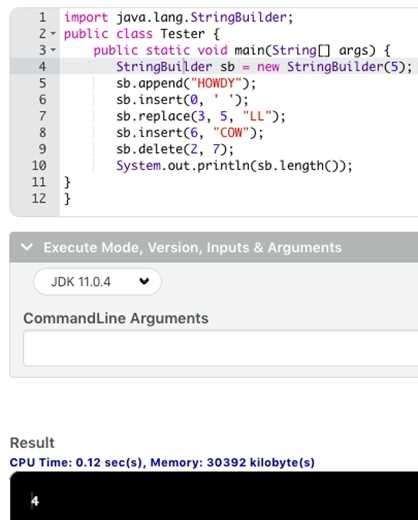
Task: Click the CPU Time and Memory result text
Action: point(162,462)
